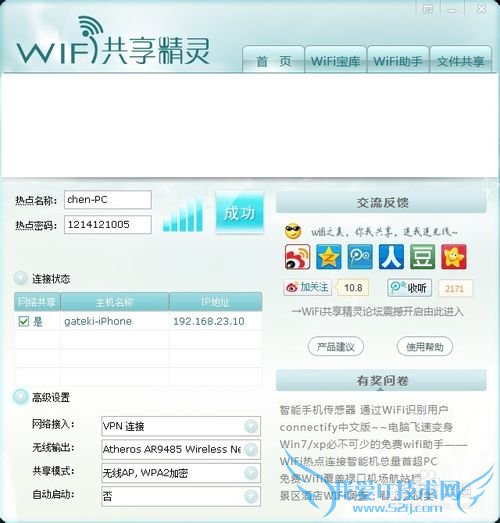Switch to the 首页 tab
The image size is (500, 523).
pyautogui.click(x=274, y=60)
